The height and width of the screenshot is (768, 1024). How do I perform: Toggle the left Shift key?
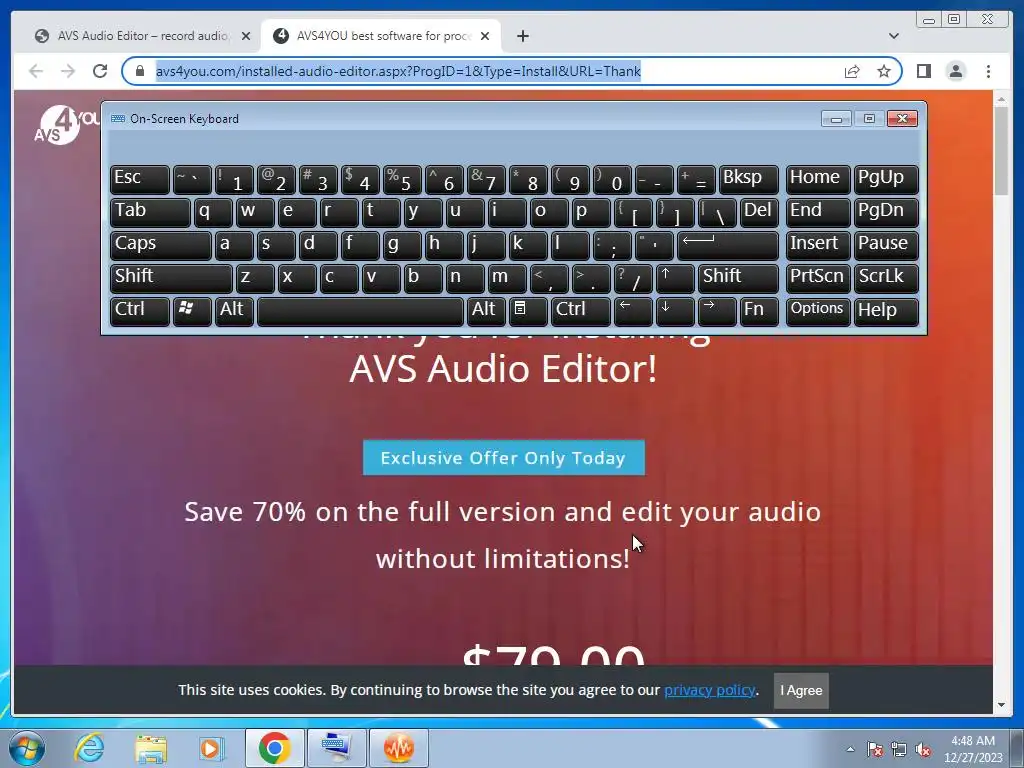(171, 278)
